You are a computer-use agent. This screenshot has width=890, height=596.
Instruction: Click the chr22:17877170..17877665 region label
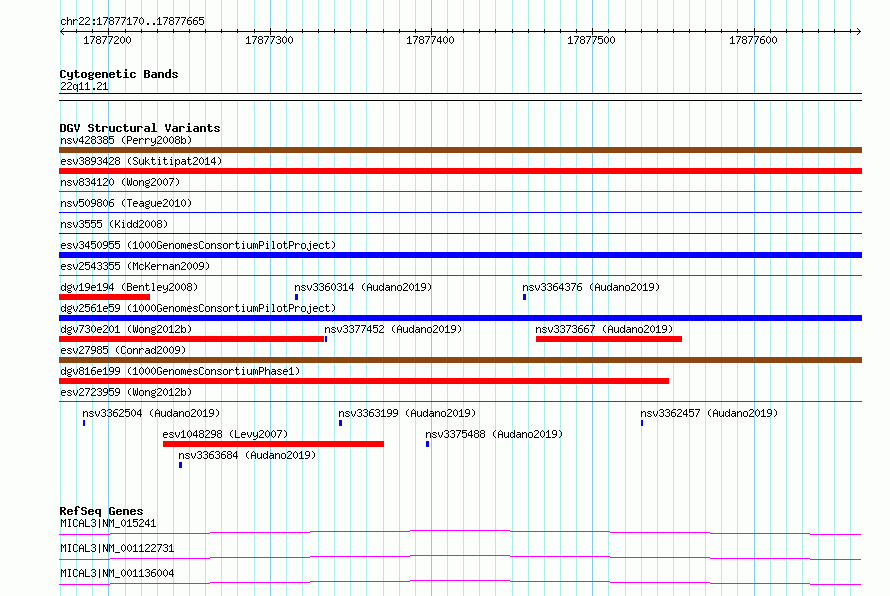pyautogui.click(x=132, y=22)
